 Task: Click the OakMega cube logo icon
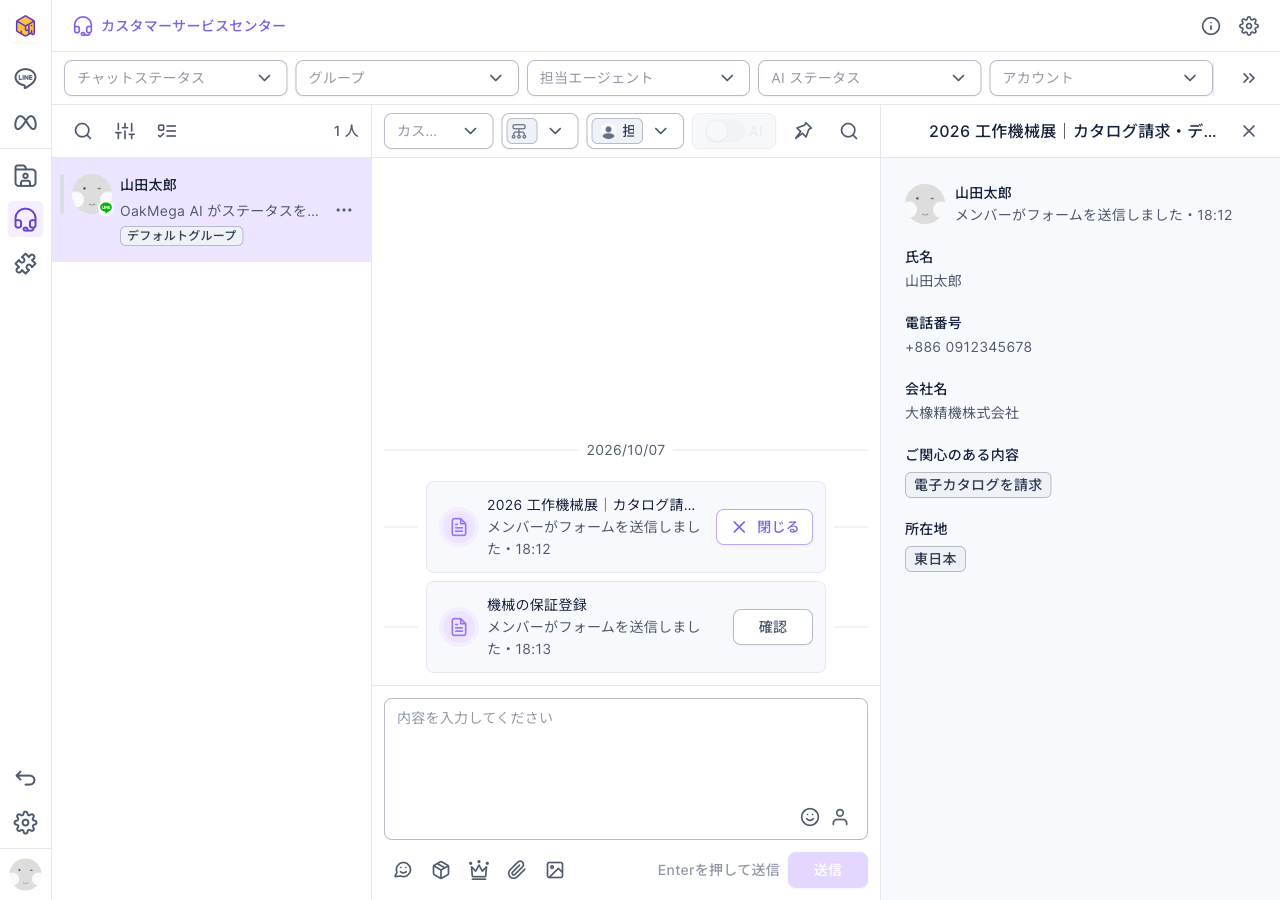(x=25, y=26)
